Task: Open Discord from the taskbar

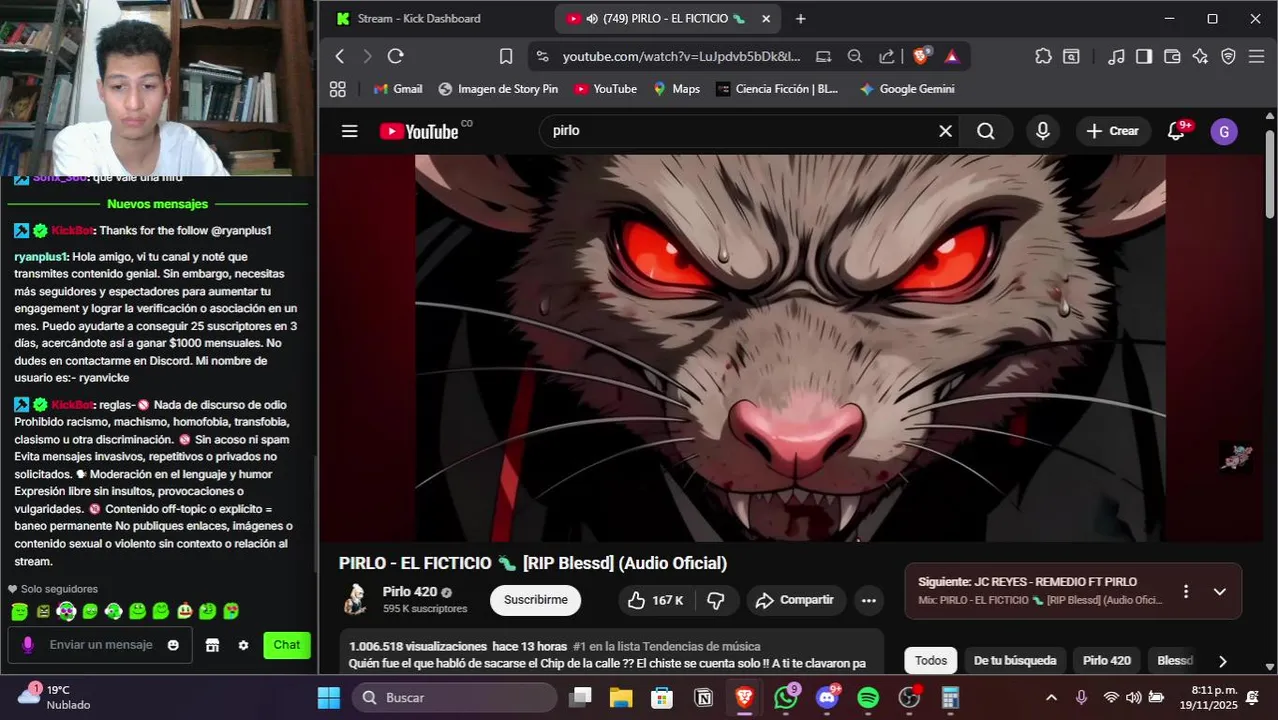Action: (x=827, y=697)
